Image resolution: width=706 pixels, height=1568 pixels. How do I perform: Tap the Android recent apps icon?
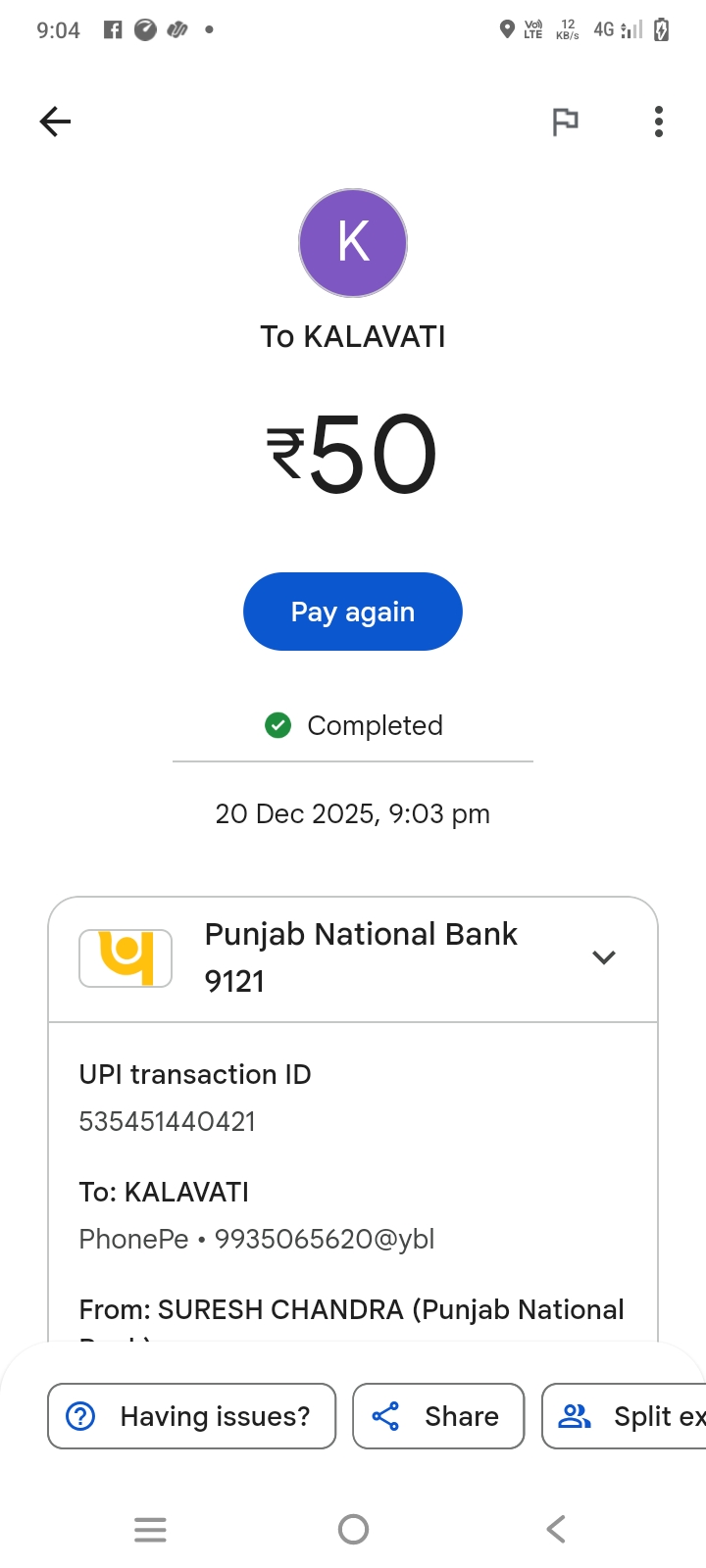click(150, 1529)
